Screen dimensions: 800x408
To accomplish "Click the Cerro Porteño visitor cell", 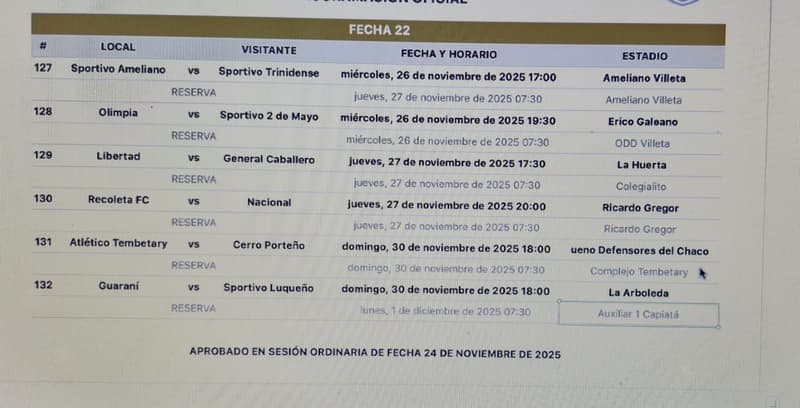I will (x=269, y=245).
